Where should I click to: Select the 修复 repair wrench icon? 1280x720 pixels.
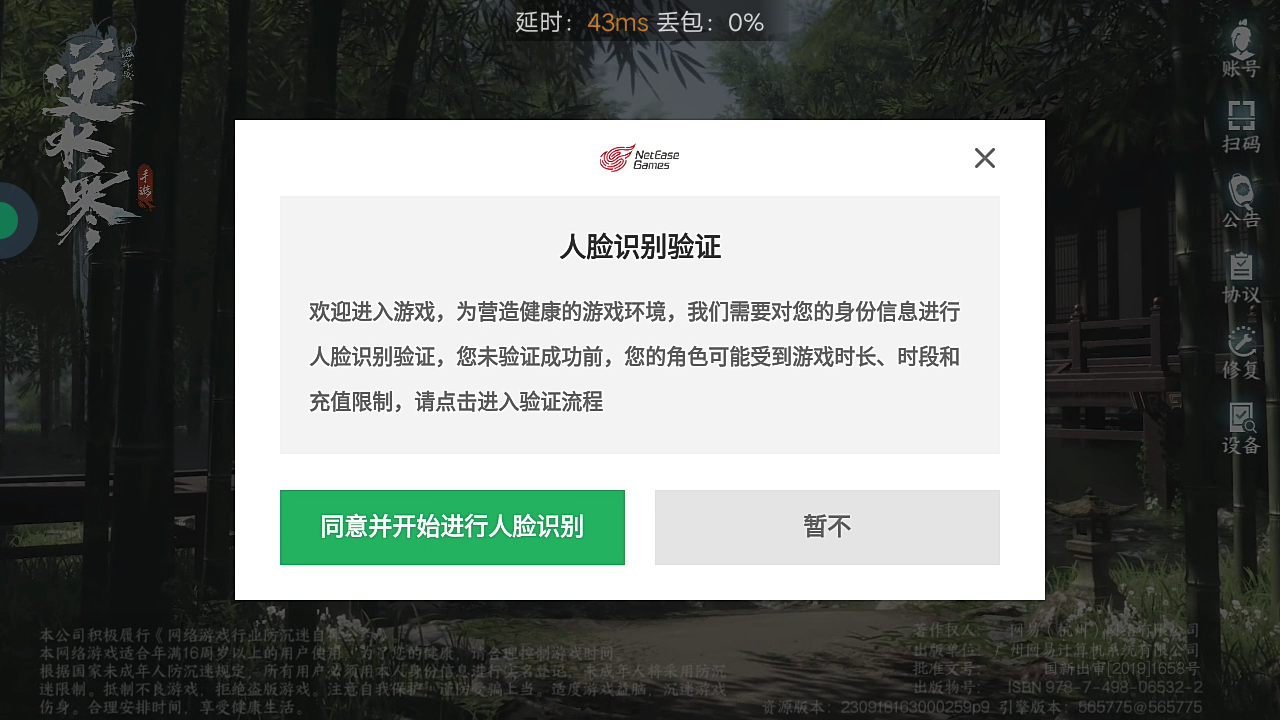tap(1241, 352)
